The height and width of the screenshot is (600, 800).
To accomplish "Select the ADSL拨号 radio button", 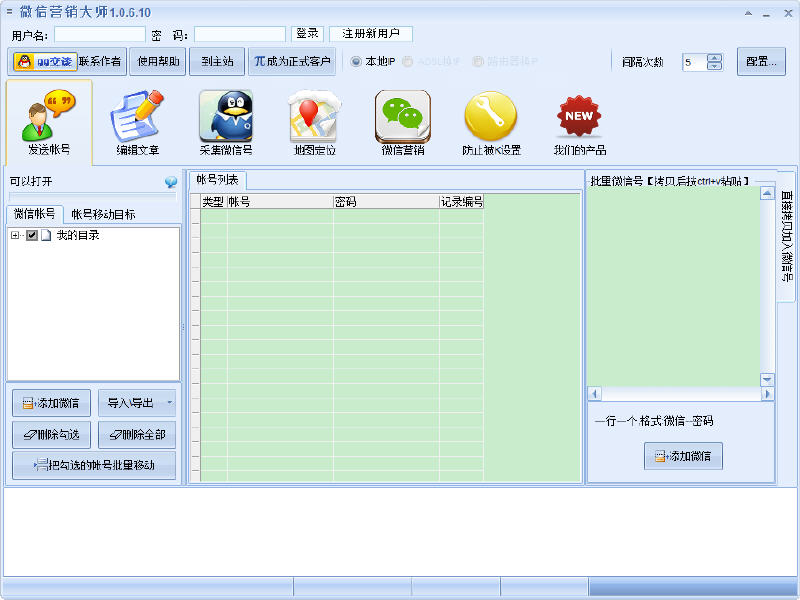I will point(407,62).
